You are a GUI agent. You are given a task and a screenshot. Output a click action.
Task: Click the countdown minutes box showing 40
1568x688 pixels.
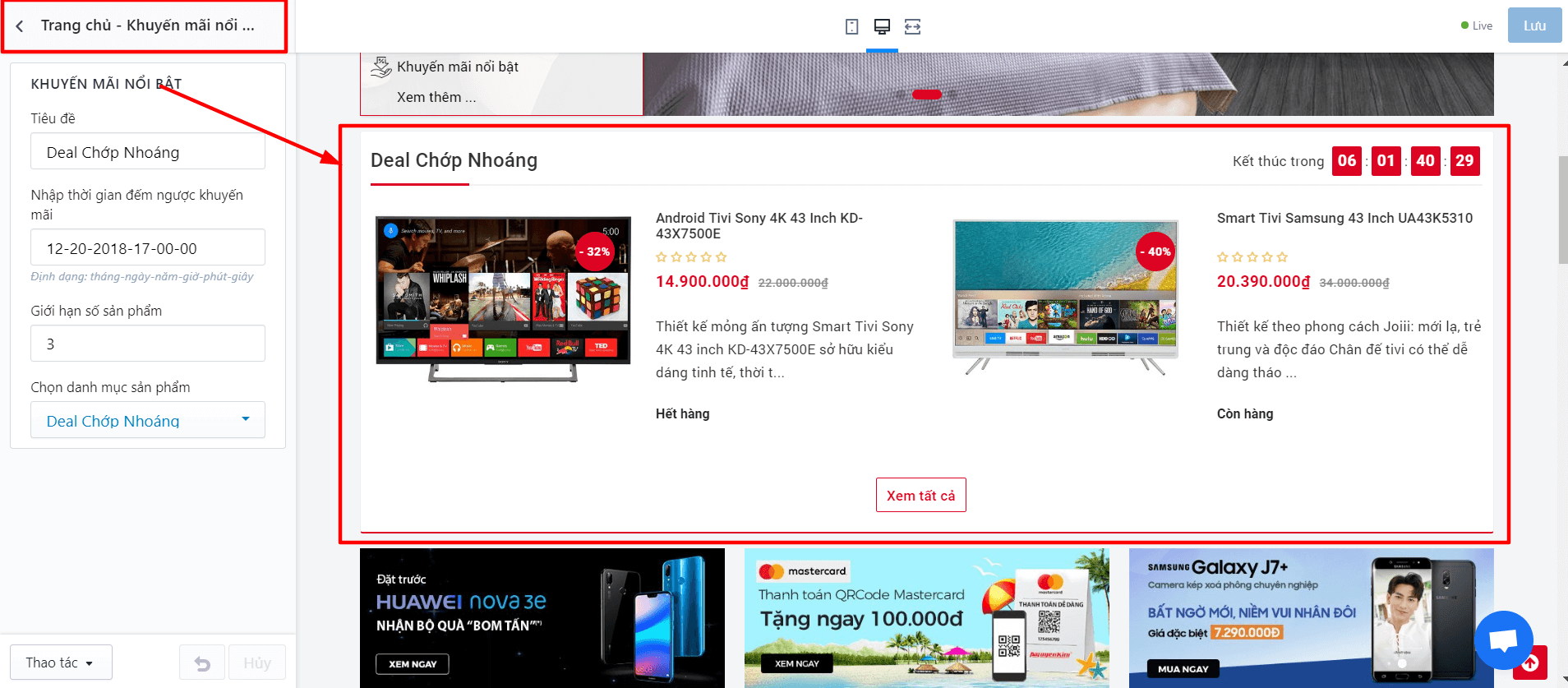[x=1425, y=161]
